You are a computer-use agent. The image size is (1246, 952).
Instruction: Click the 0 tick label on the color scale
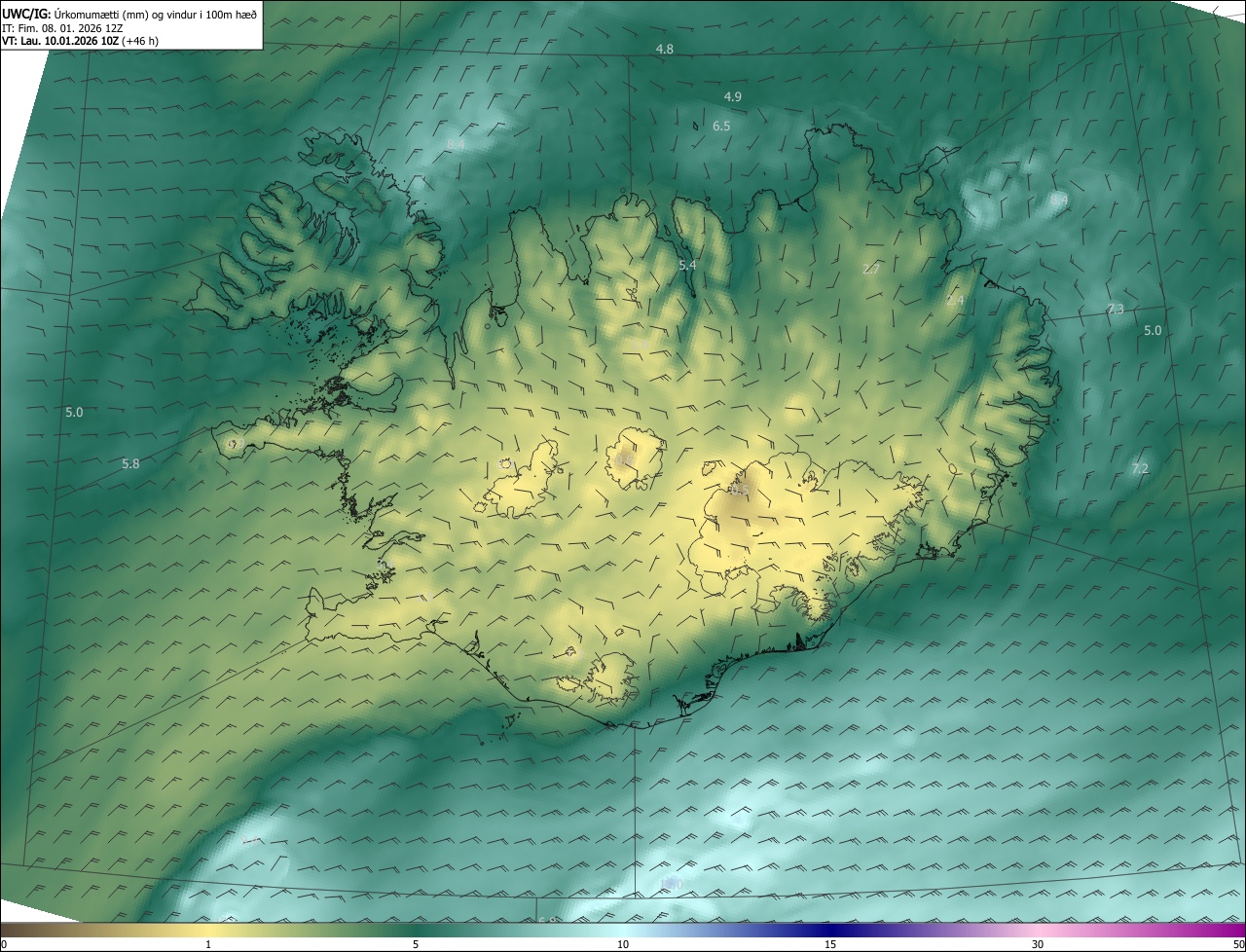[x=4, y=944]
